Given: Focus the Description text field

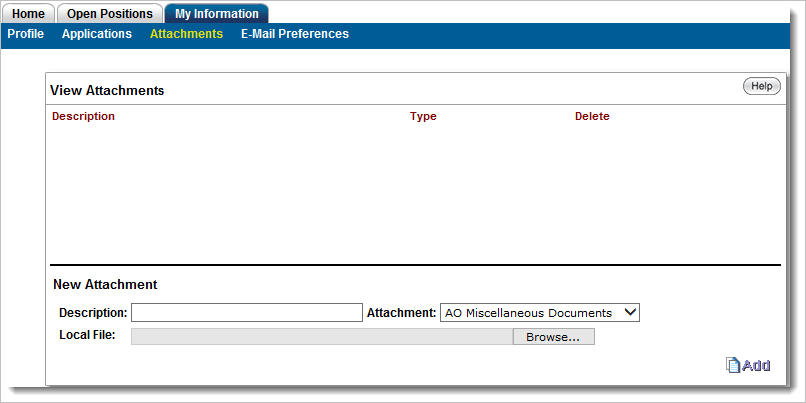Looking at the screenshot, I should [246, 313].
